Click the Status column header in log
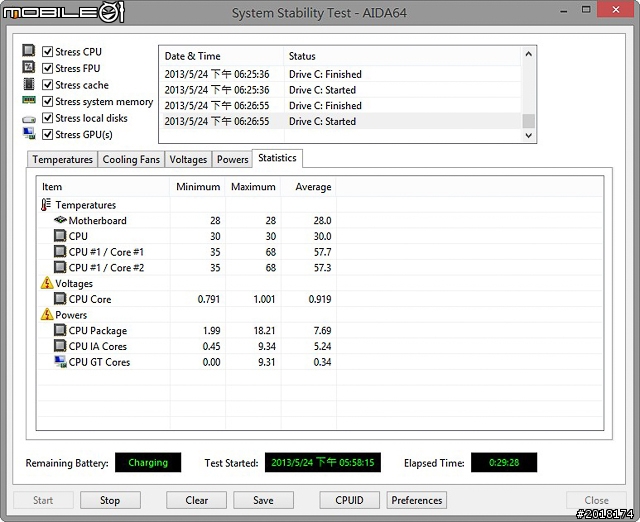Image resolution: width=640 pixels, height=522 pixels. tap(402, 56)
